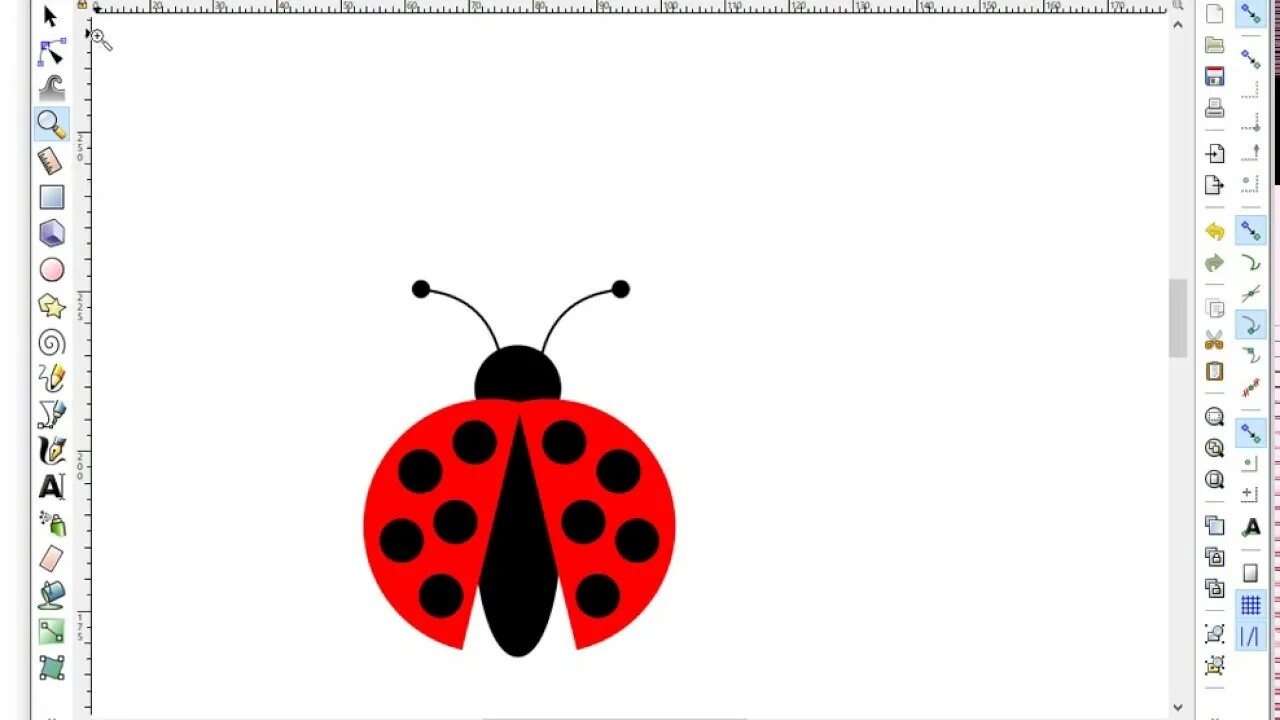Select the Paint bucket fill tool
1280x720 pixels.
pos(51,595)
